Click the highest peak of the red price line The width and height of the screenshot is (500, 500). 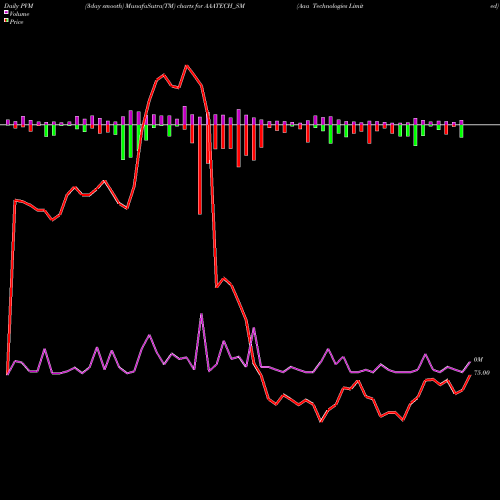[186, 66]
